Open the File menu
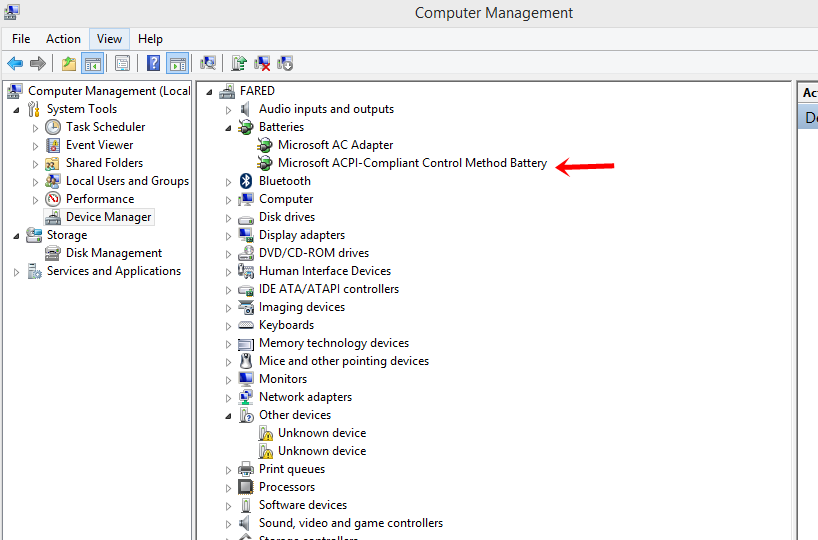The height and width of the screenshot is (540, 818). 21,39
